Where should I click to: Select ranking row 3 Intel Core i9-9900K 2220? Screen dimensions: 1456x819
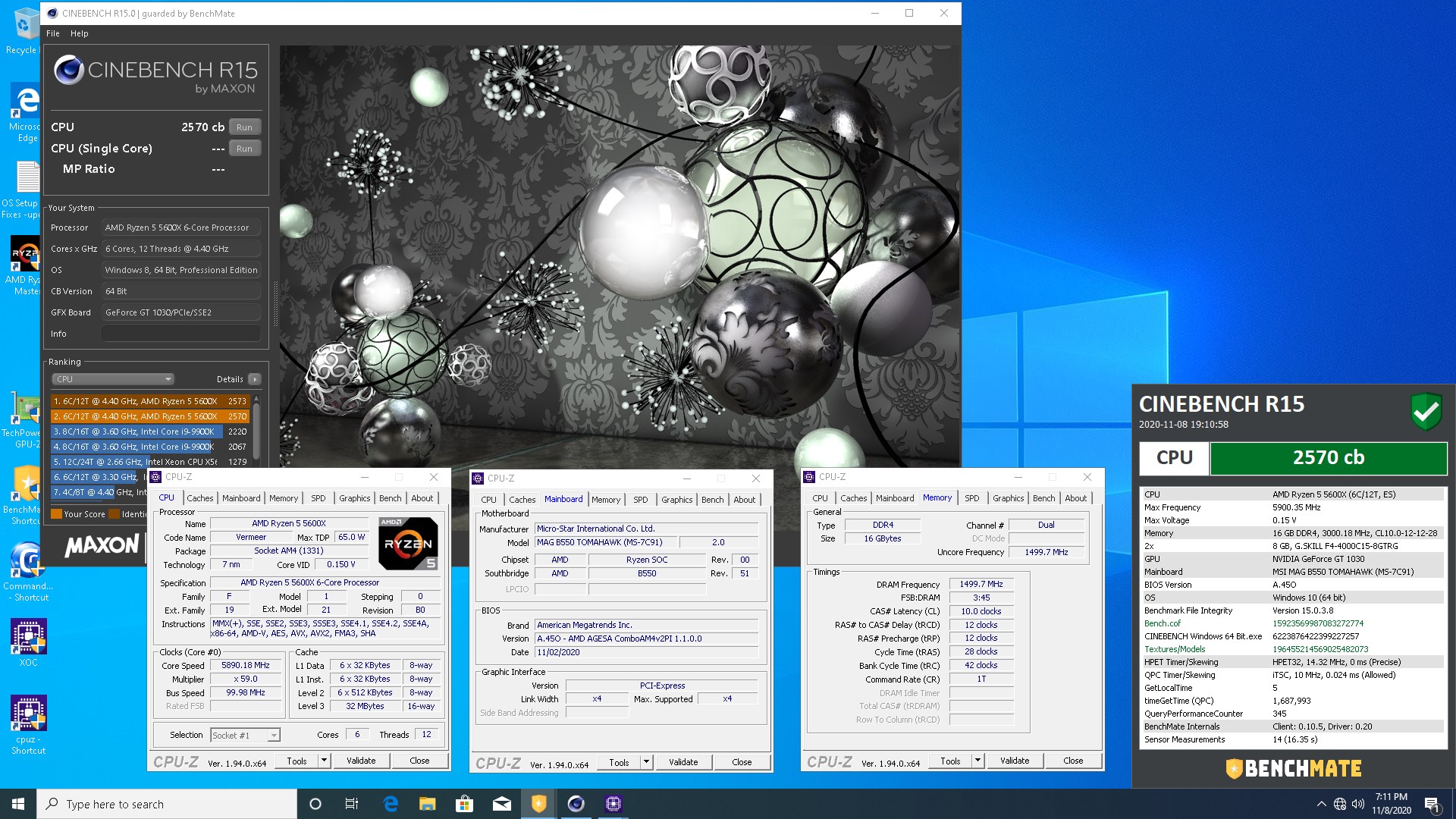(150, 431)
